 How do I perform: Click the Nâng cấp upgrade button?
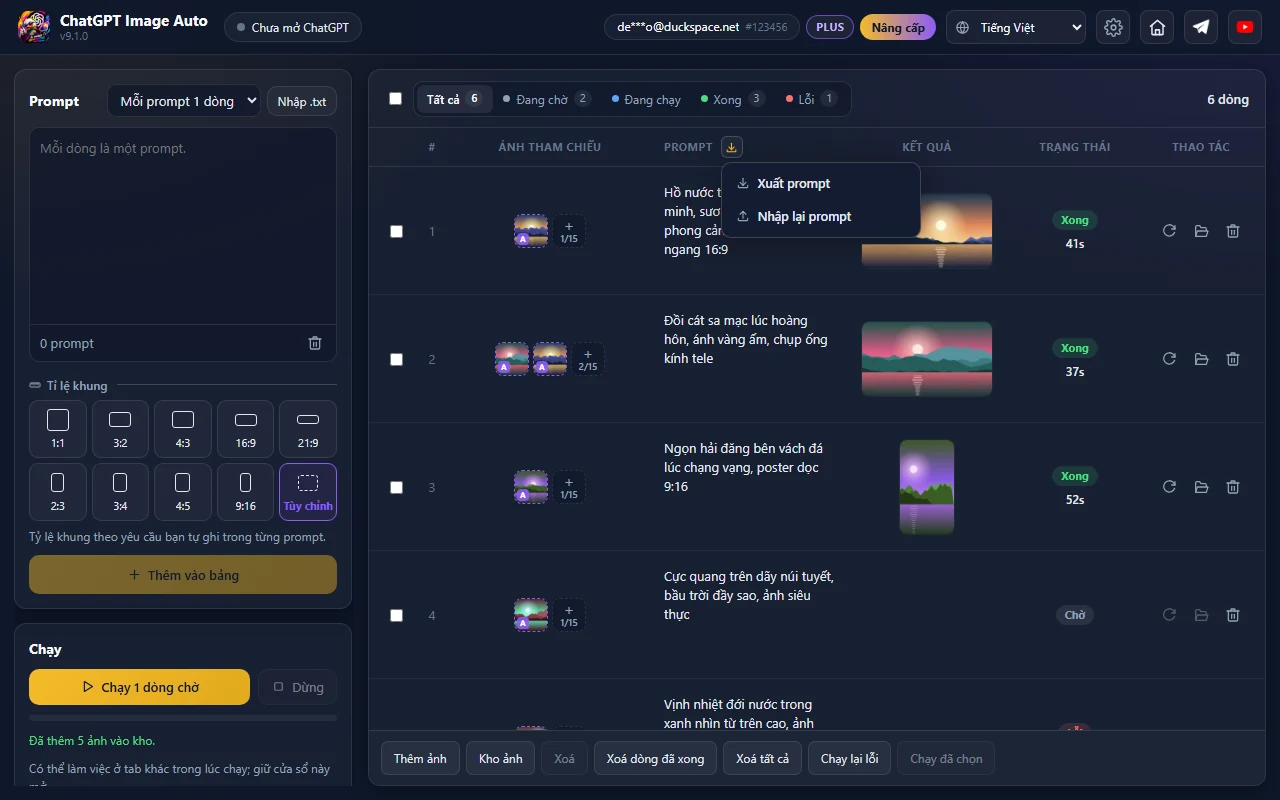point(898,28)
